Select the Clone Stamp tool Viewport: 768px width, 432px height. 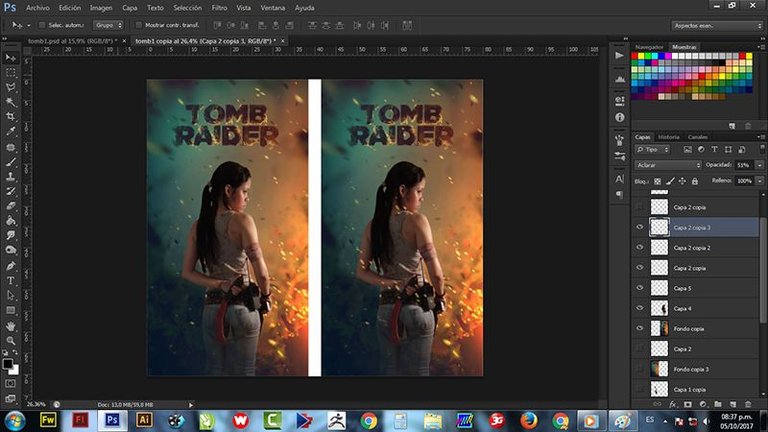click(x=10, y=177)
